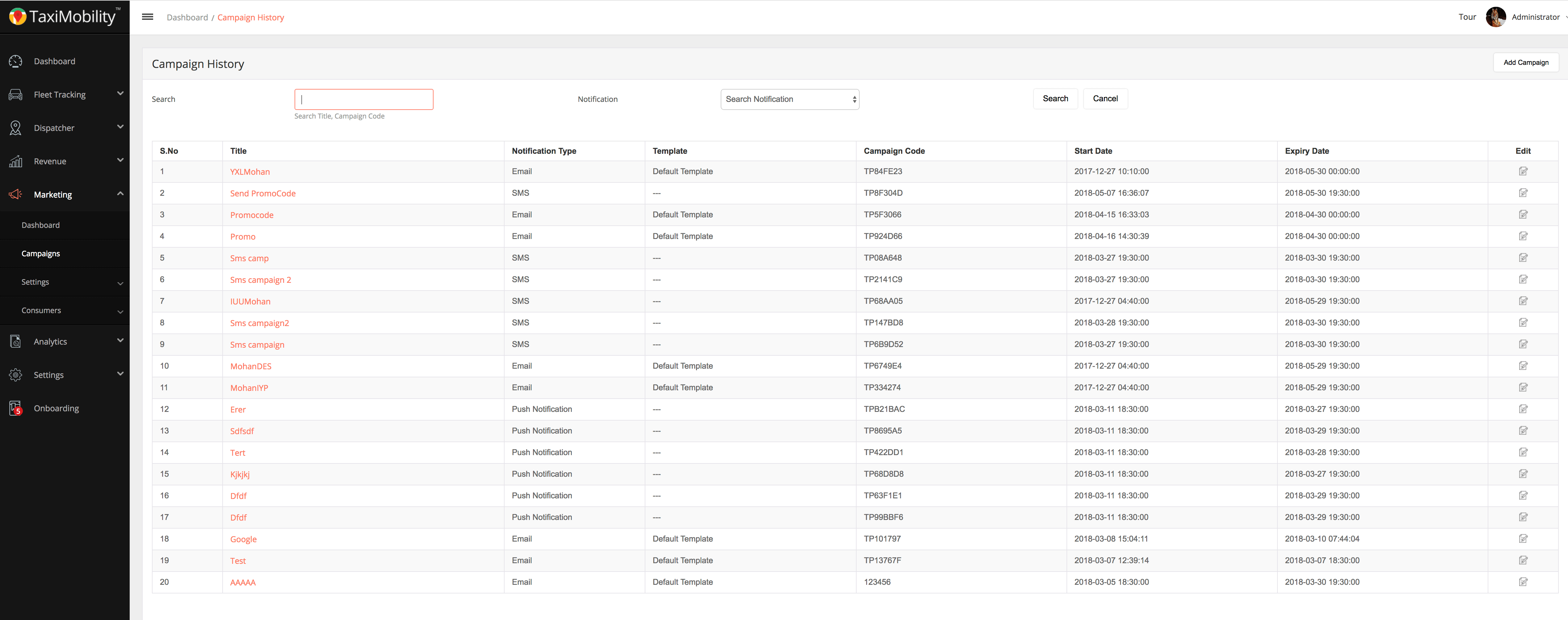The height and width of the screenshot is (620, 1568).
Task: Click edit icon for Sms camp row
Action: point(1523,258)
